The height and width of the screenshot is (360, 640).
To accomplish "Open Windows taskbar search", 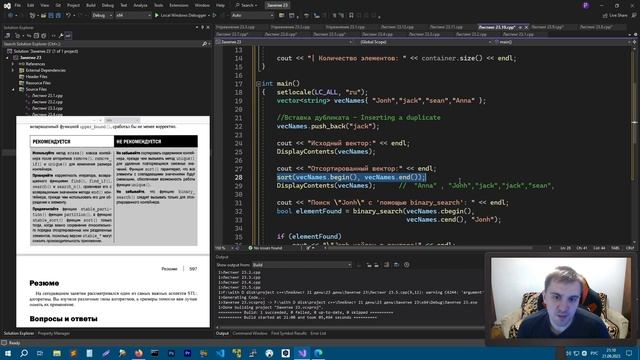I will pos(24,353).
